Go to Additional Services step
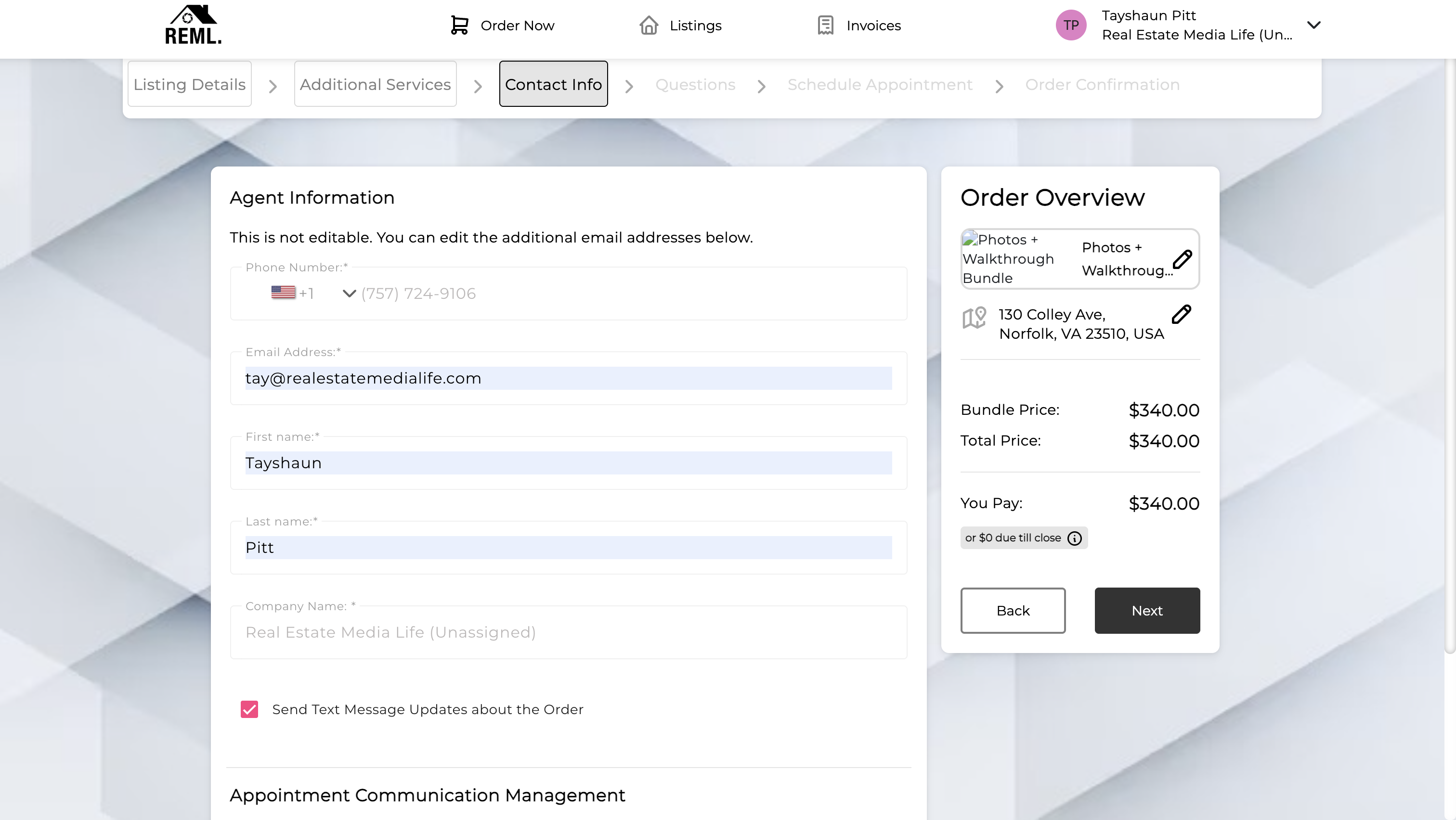 (375, 84)
